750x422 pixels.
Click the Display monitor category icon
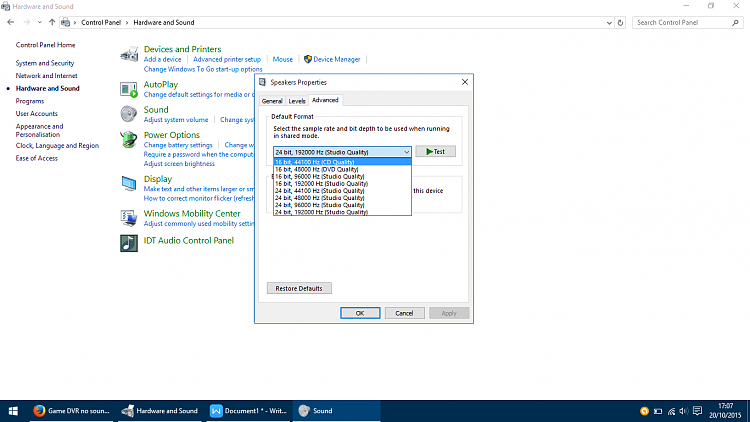pyautogui.click(x=129, y=183)
